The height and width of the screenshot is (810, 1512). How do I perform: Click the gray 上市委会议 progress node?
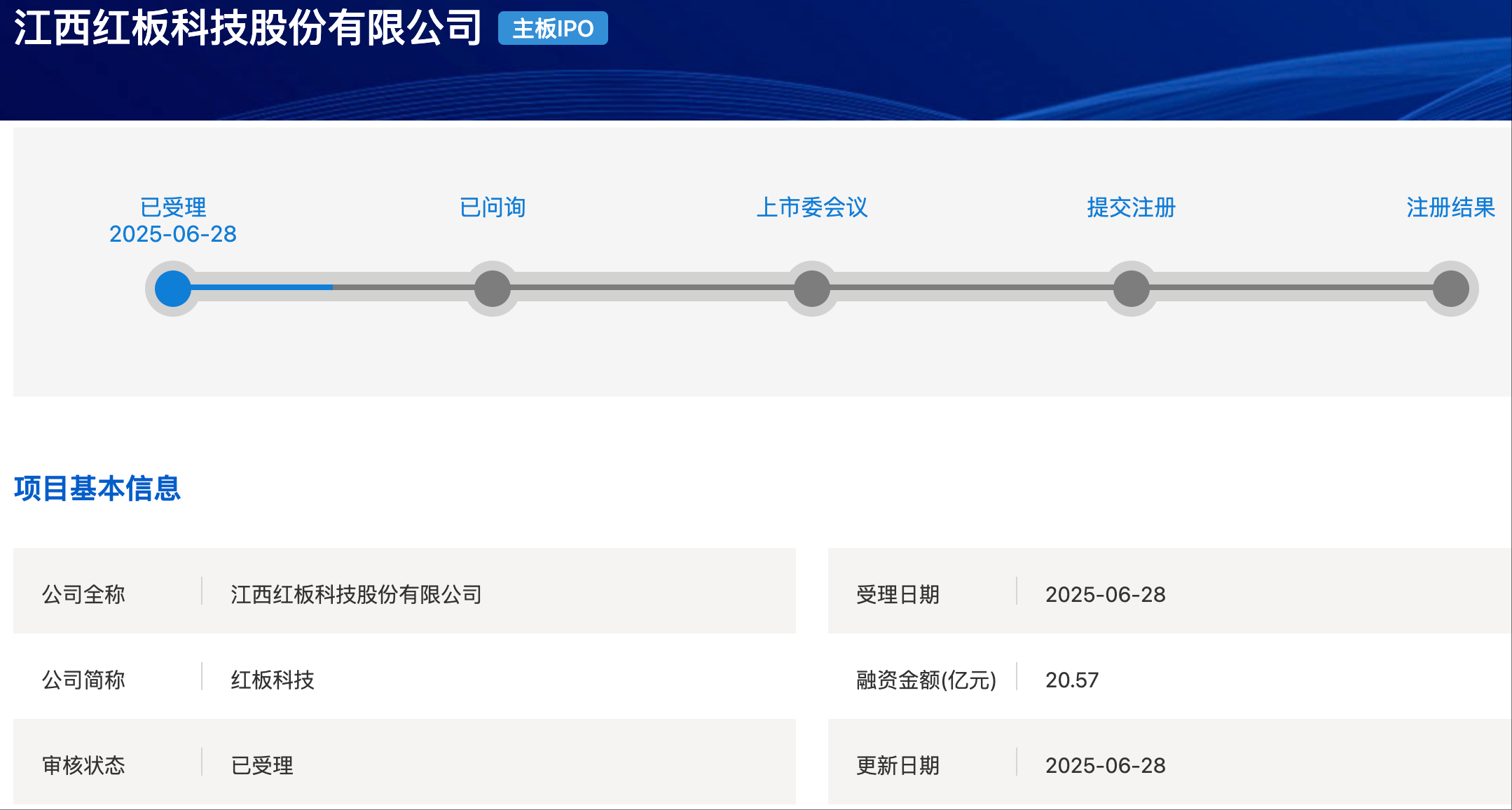pyautogui.click(x=812, y=289)
